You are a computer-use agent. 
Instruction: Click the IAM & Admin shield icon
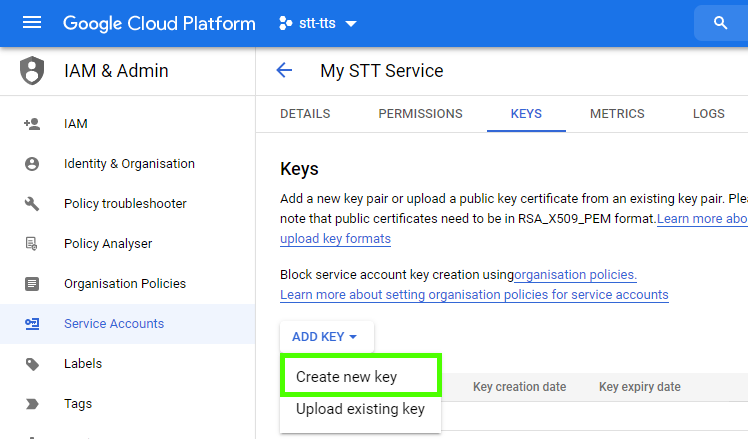[x=32, y=71]
